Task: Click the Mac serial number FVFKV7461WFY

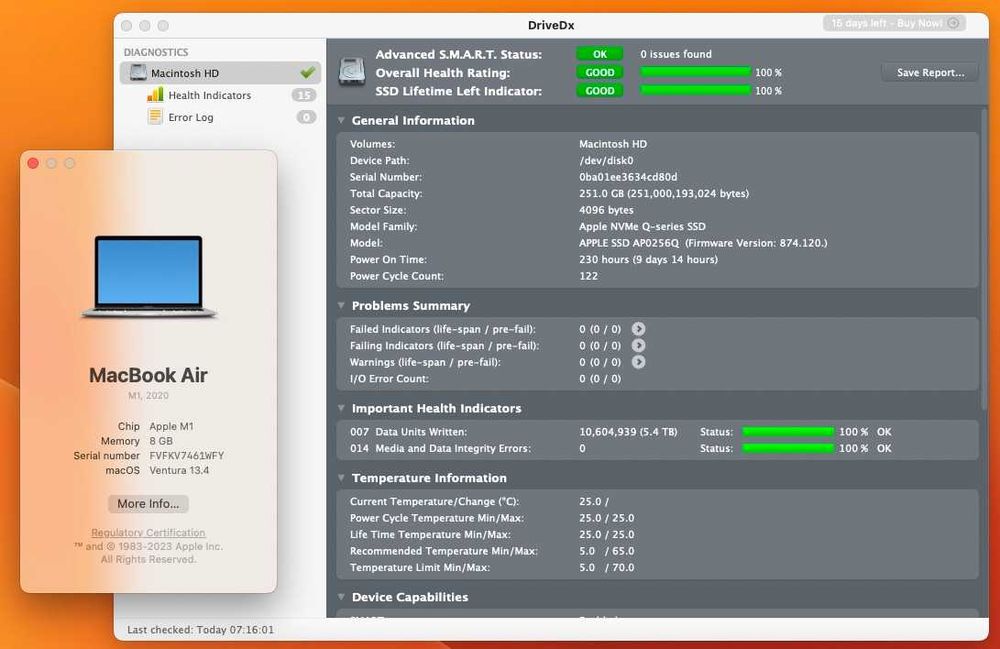Action: [187, 456]
